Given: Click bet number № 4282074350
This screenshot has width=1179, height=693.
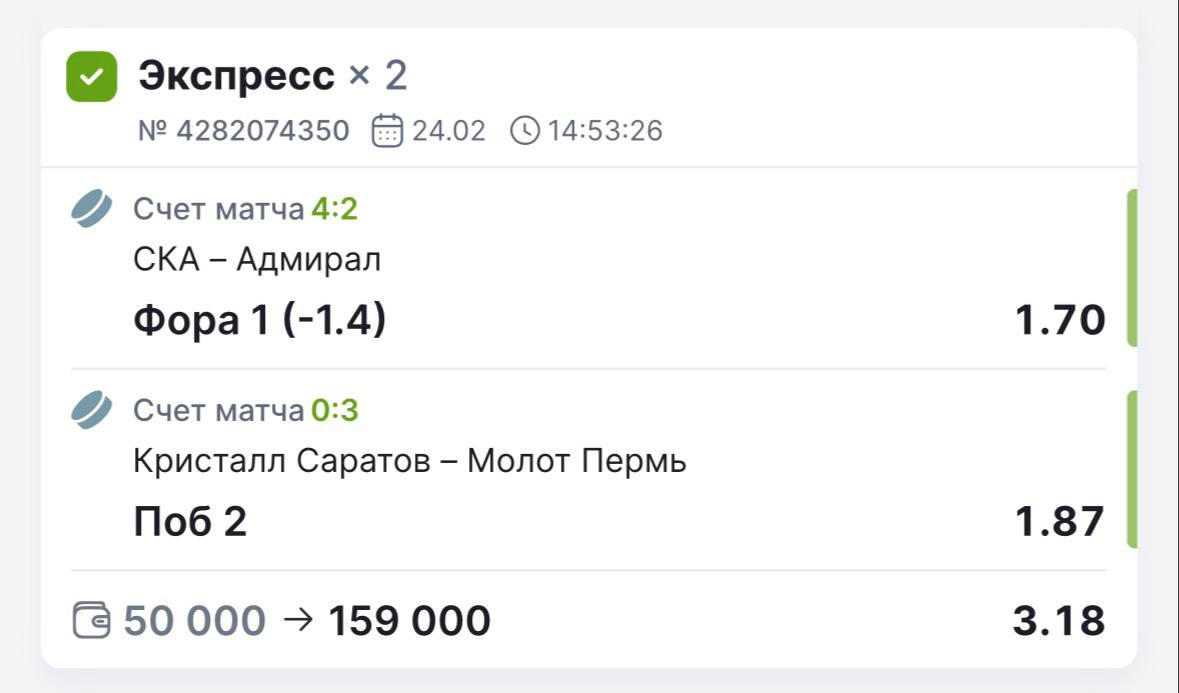Looking at the screenshot, I should tap(243, 131).
